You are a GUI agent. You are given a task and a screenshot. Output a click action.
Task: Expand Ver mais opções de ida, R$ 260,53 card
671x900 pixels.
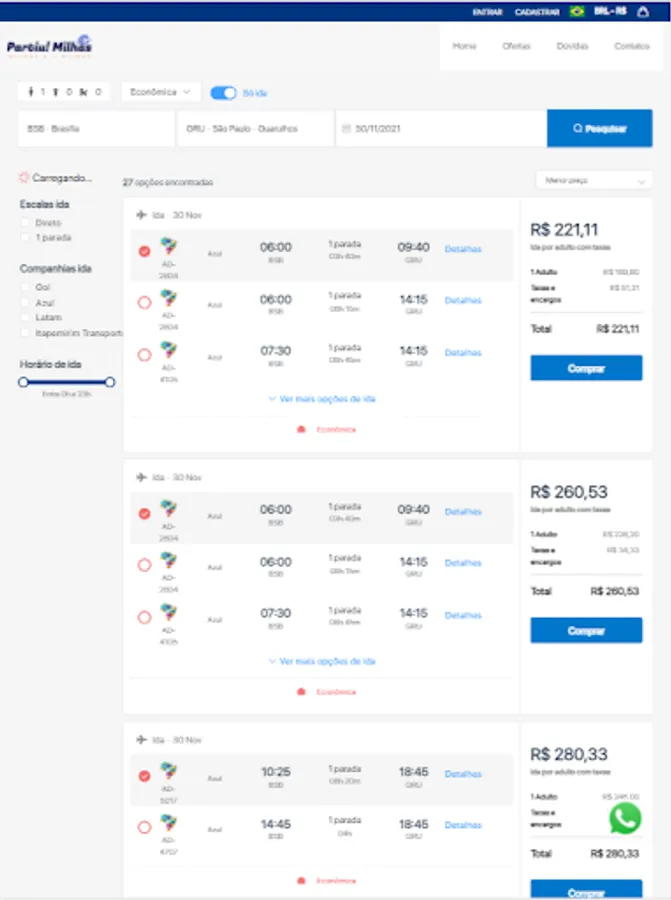(322, 661)
